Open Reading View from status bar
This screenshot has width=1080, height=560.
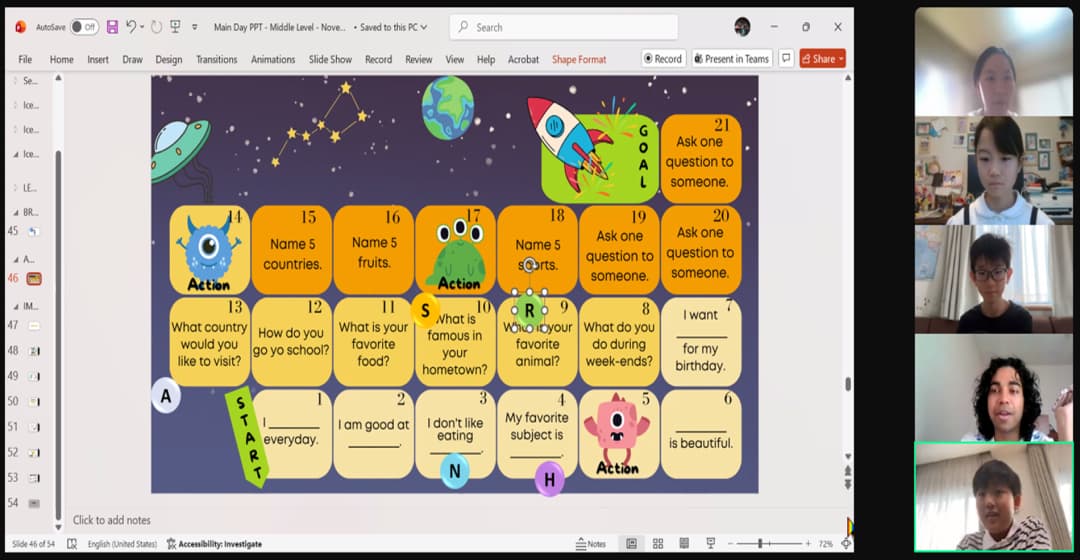point(684,544)
